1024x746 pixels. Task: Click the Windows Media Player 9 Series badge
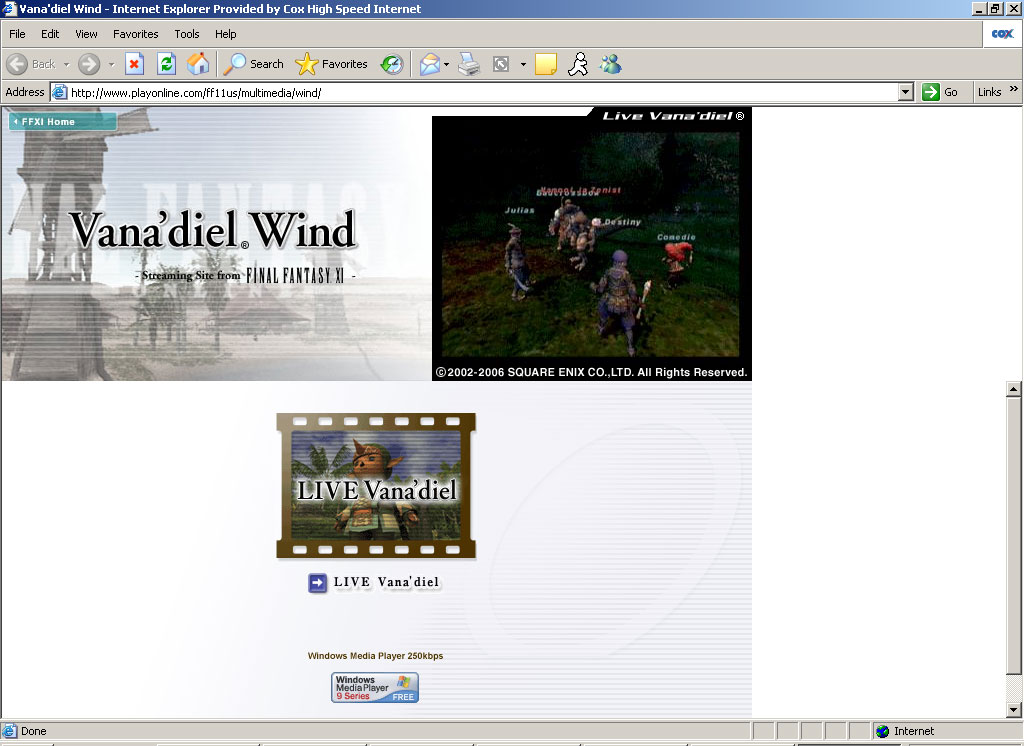coord(375,688)
